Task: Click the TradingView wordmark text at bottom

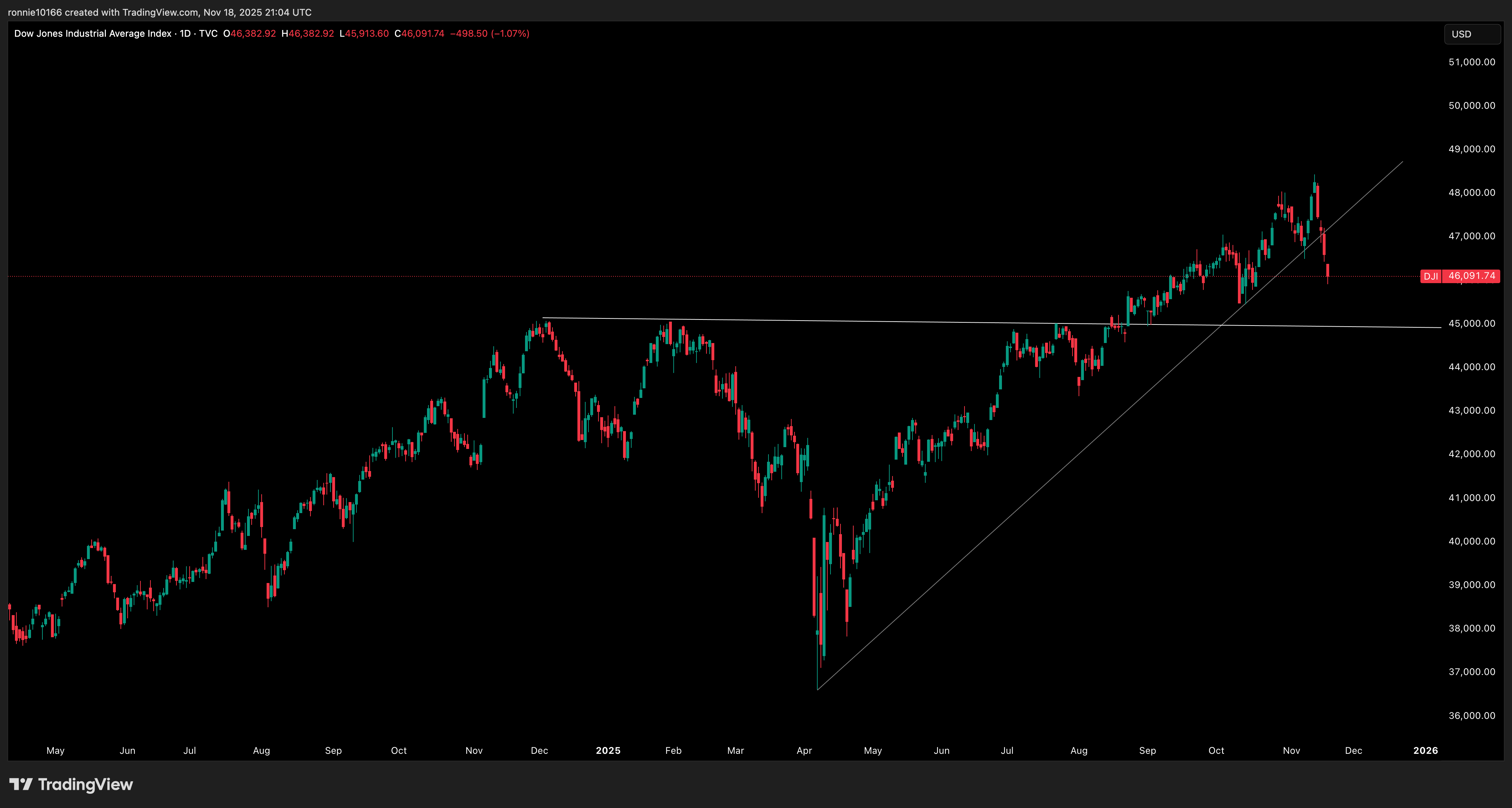Action: coord(85,784)
